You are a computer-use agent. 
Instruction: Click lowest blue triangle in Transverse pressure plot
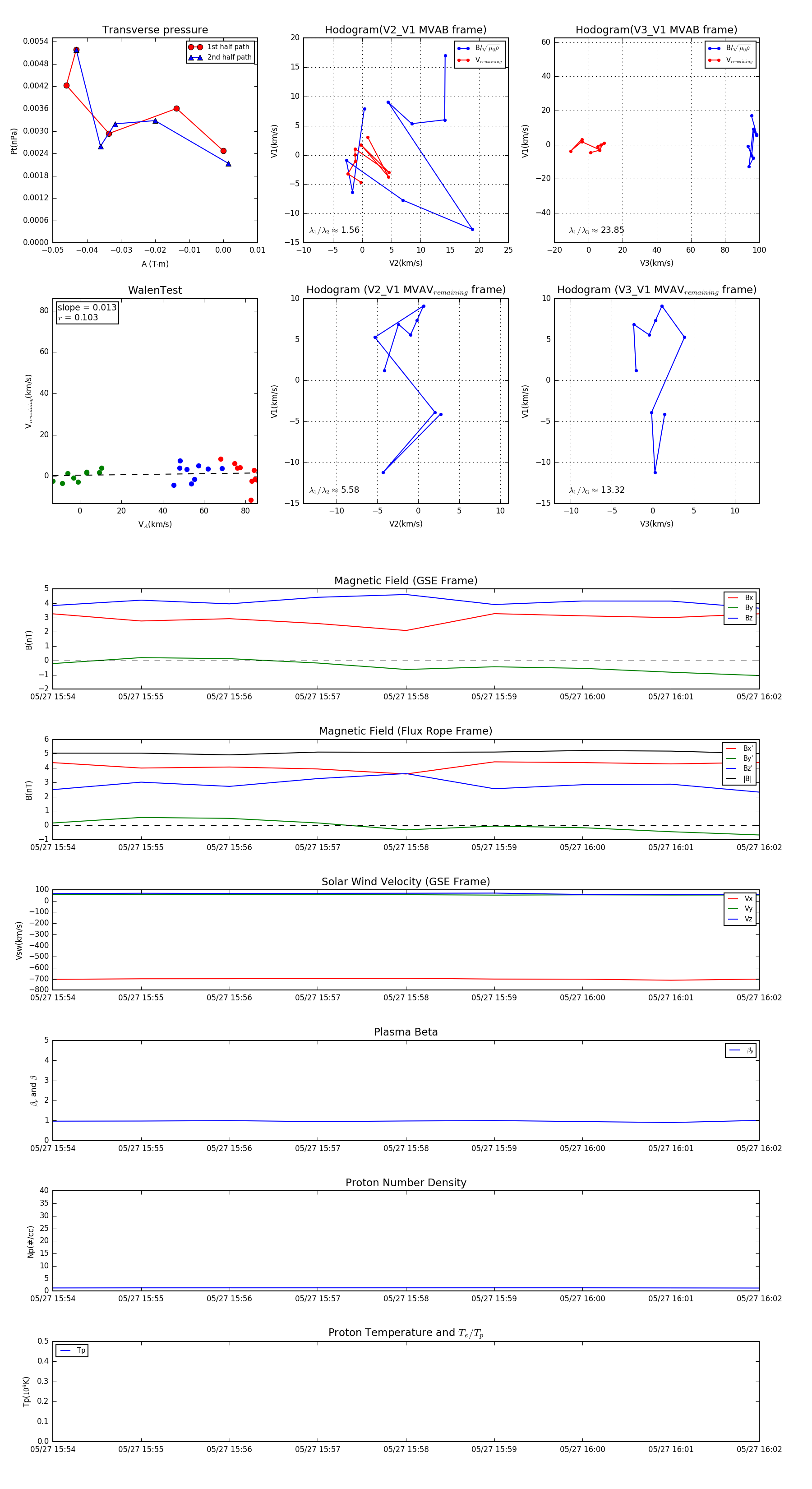[228, 164]
